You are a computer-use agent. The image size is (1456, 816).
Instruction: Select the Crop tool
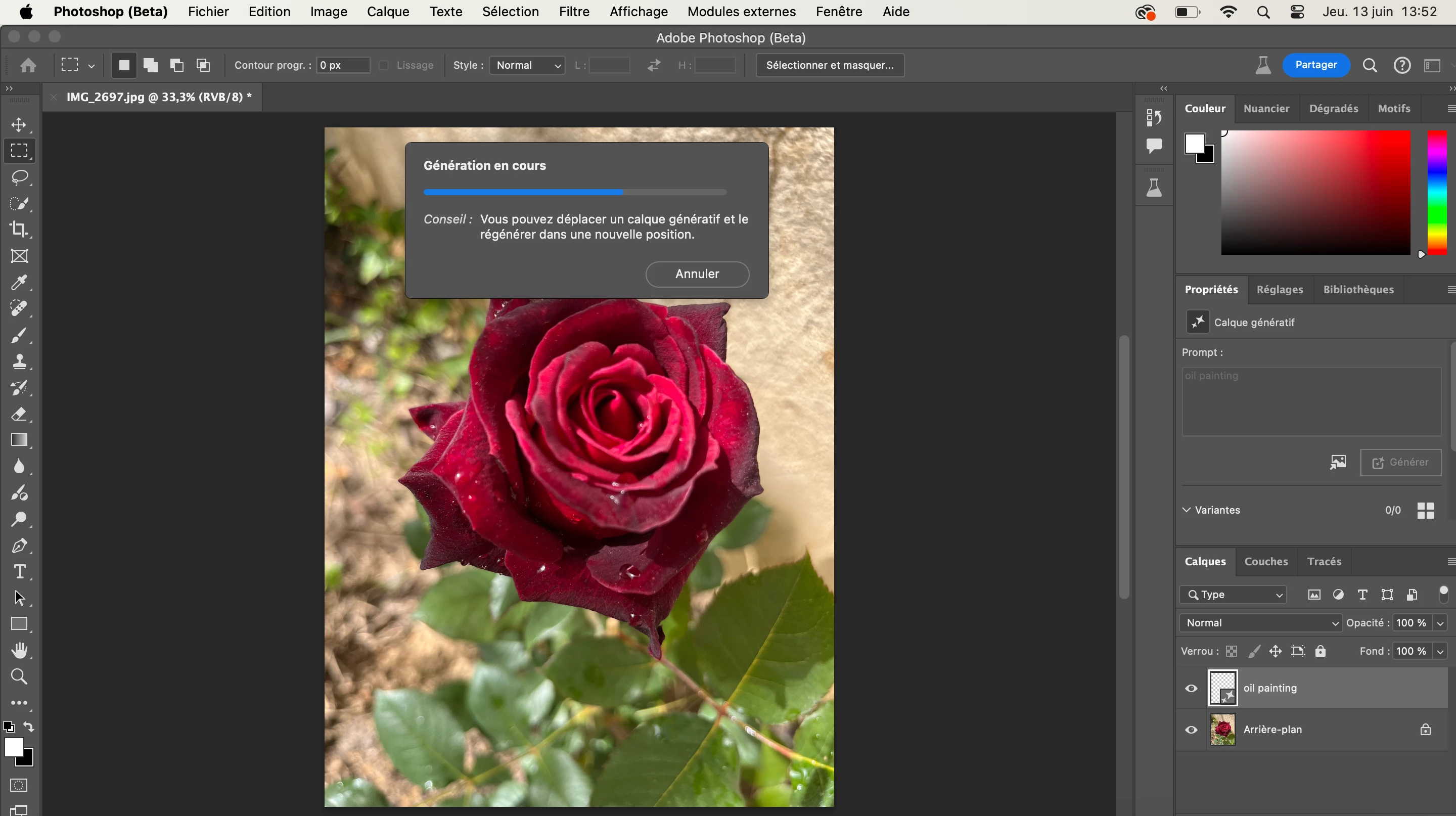click(19, 229)
